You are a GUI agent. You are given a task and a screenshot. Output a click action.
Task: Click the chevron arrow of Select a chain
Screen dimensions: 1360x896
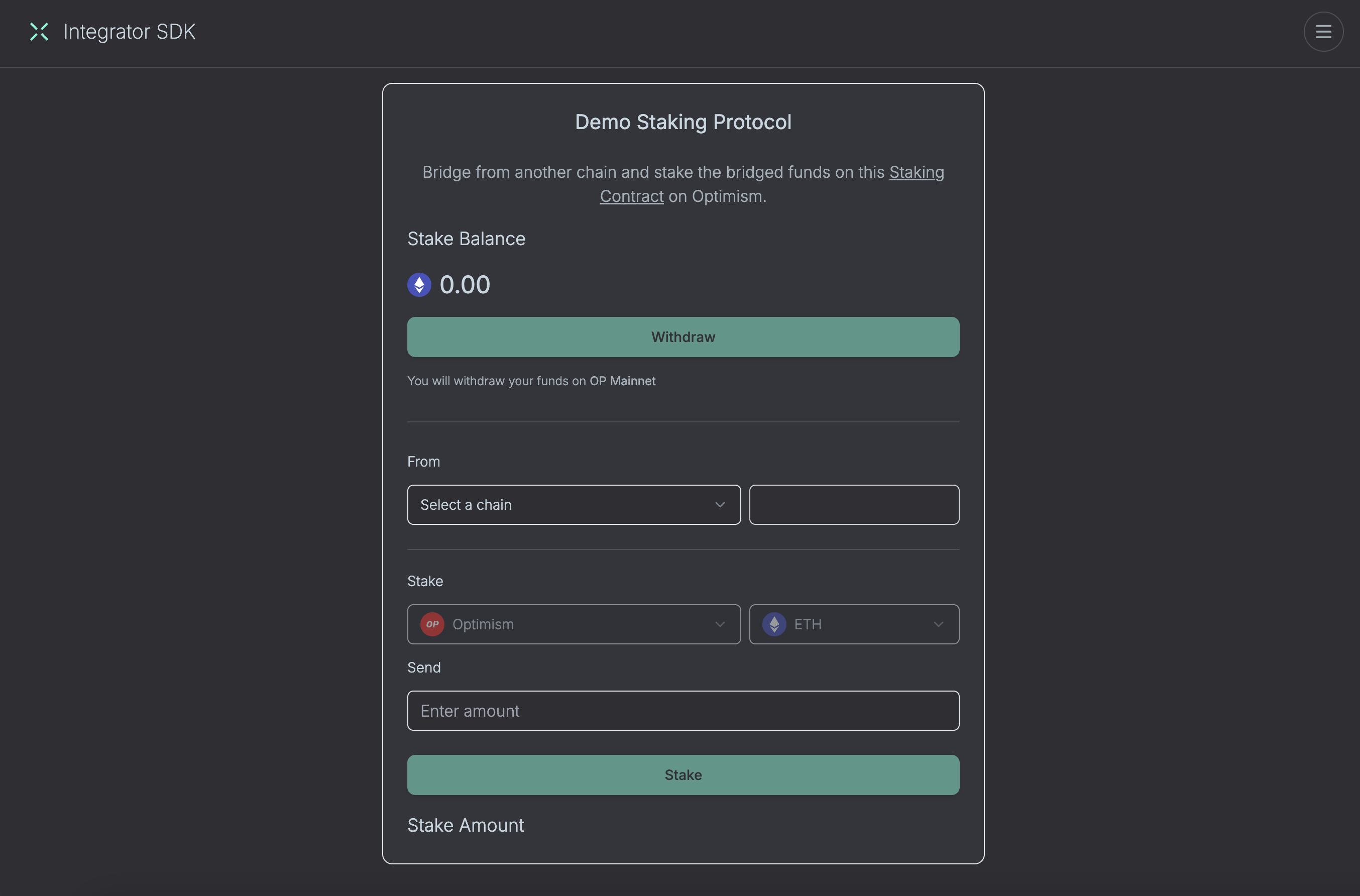720,505
